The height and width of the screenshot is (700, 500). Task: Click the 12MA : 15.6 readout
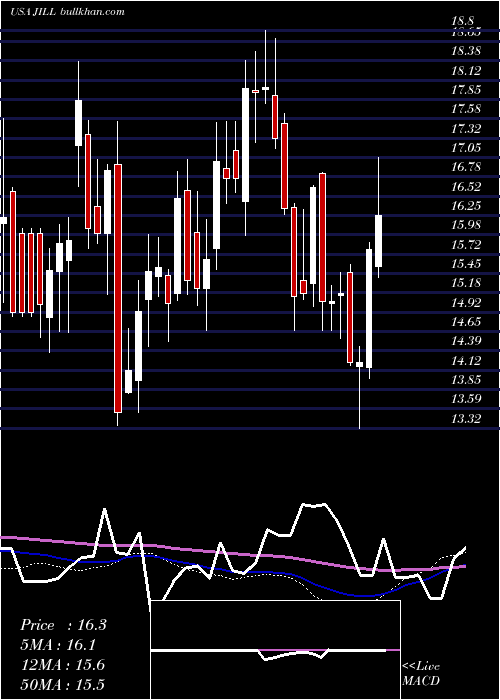62,664
